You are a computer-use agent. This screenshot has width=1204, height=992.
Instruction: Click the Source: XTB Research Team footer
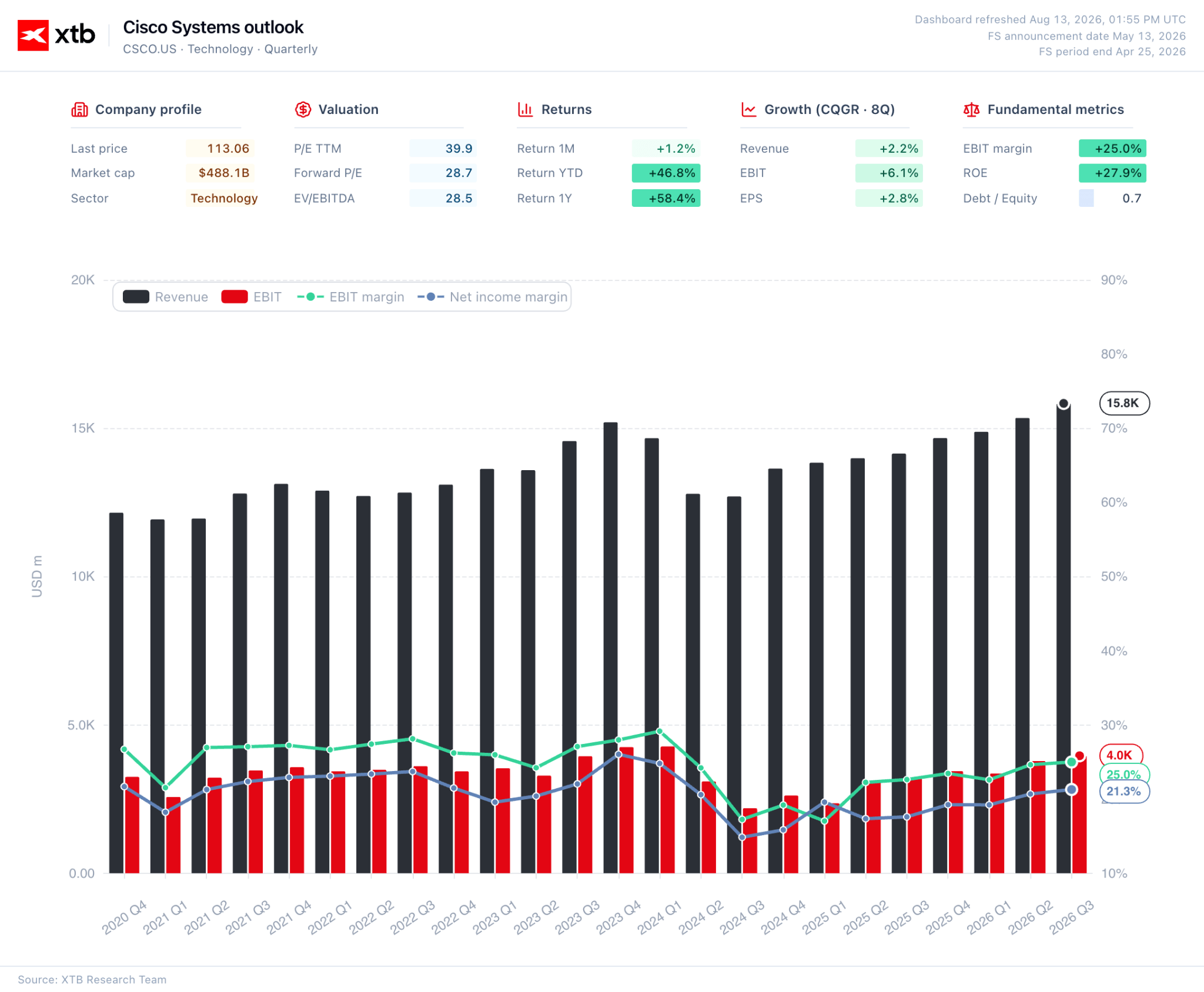(x=92, y=980)
